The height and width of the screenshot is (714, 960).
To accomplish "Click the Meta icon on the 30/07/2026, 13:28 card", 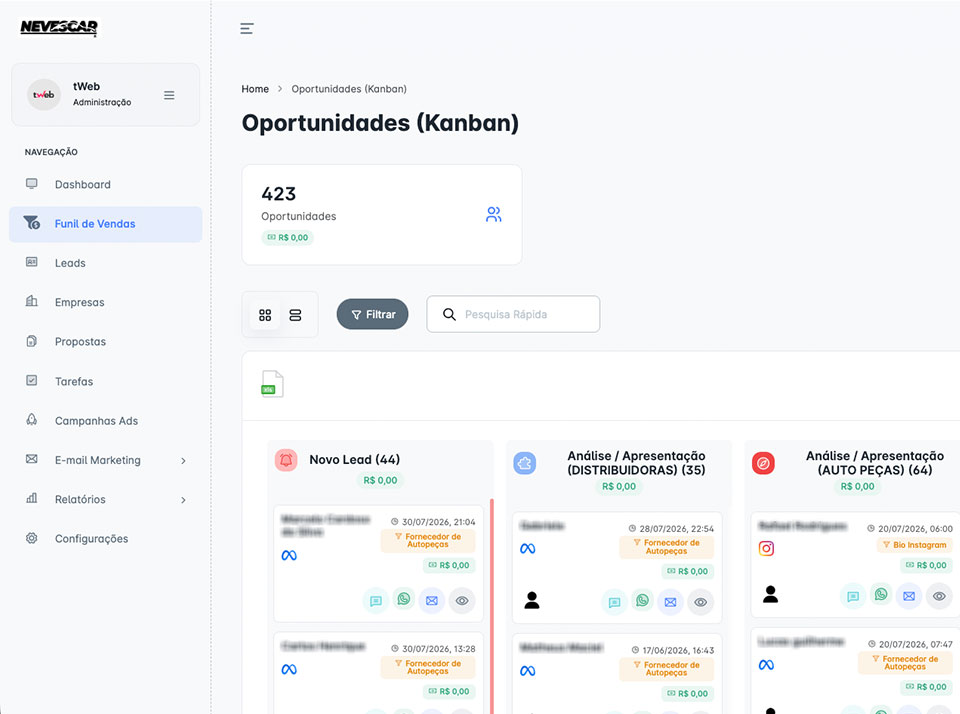I will (289, 669).
